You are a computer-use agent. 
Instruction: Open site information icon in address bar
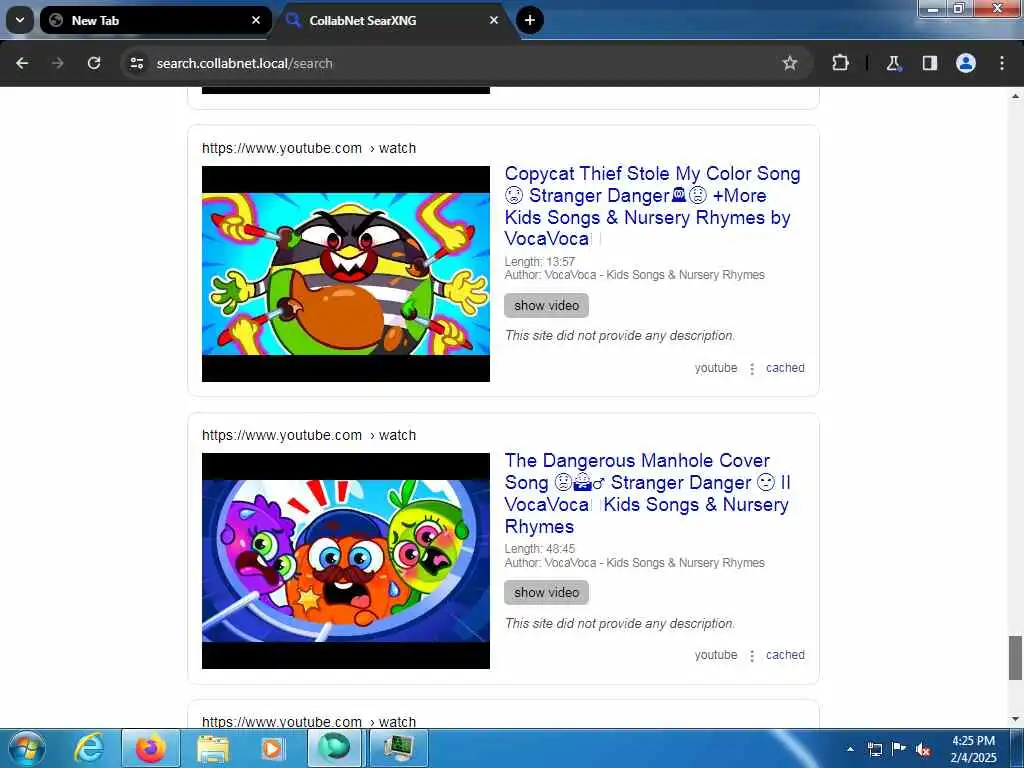pos(136,63)
